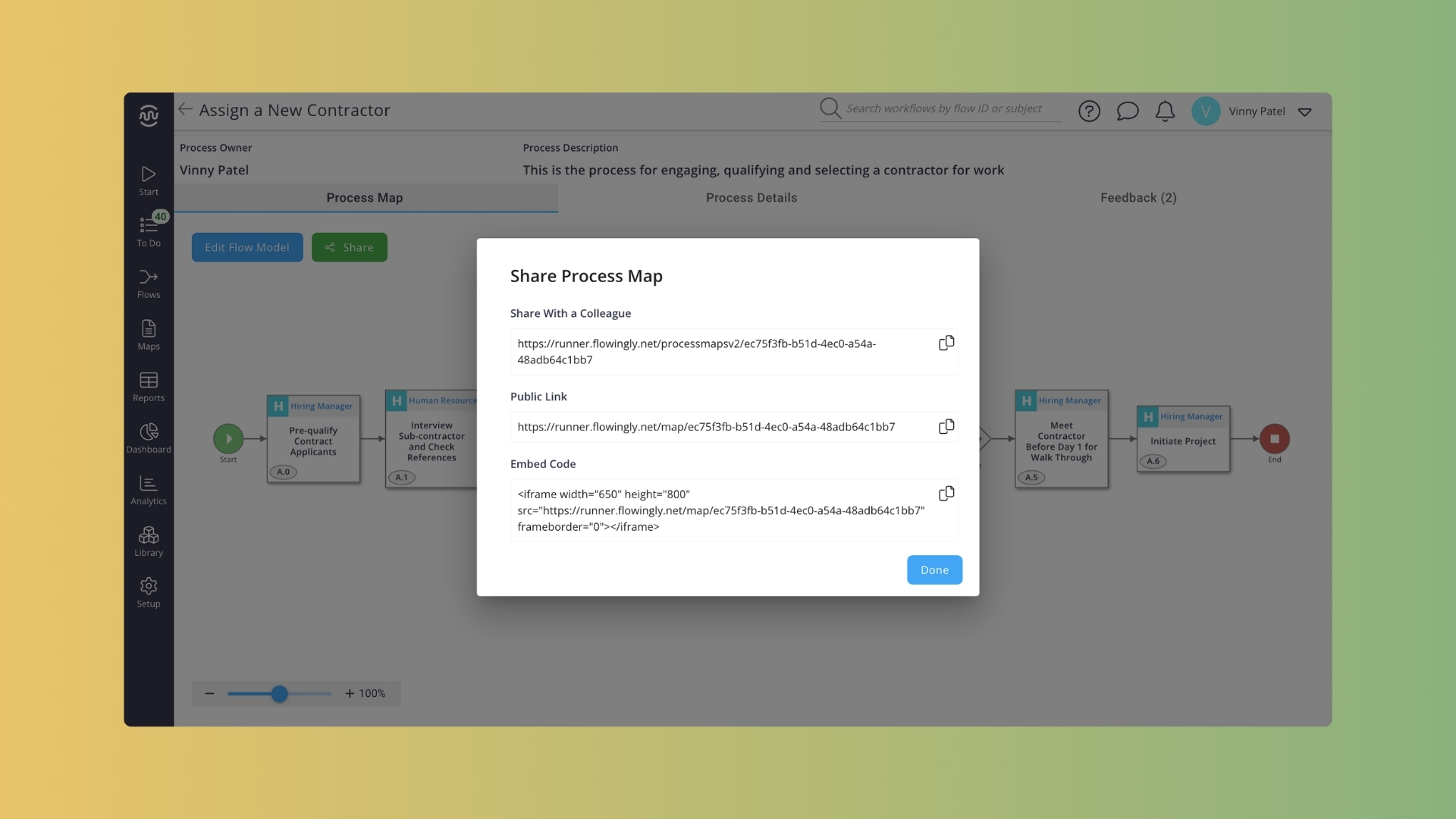Copy the Share With a Colleague link

click(946, 343)
